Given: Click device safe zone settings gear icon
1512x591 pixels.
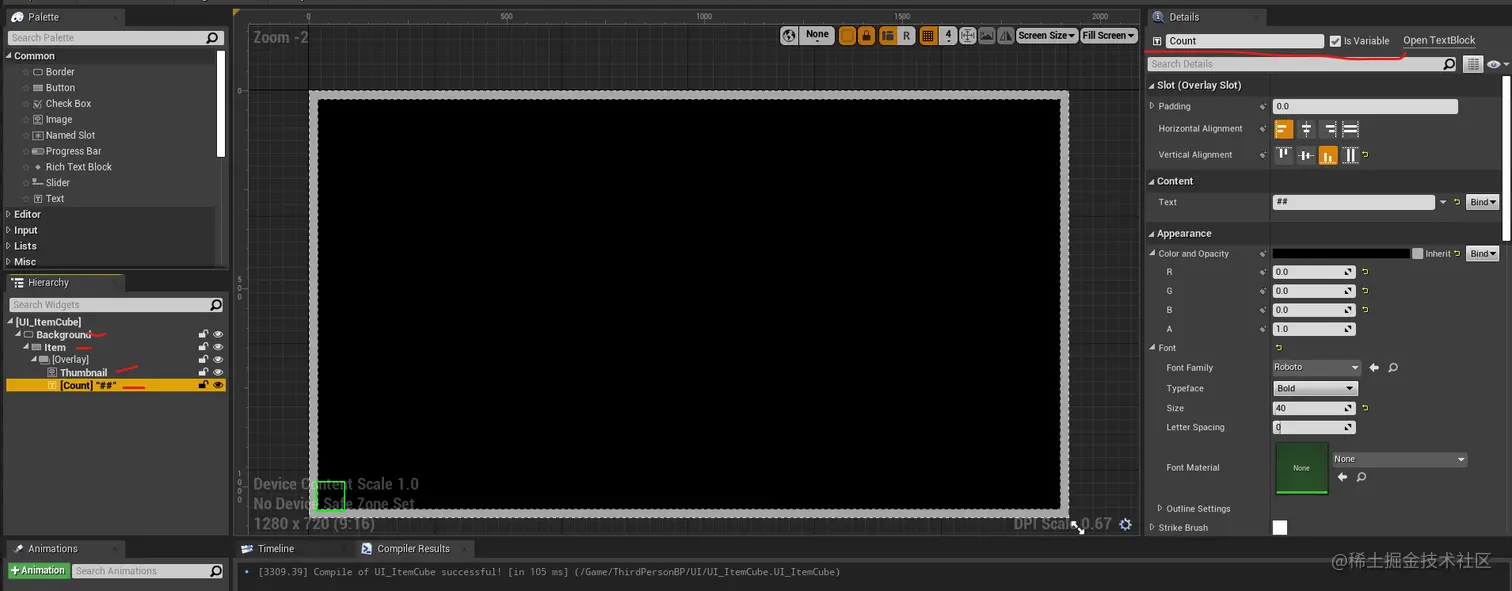Looking at the screenshot, I should [x=1125, y=524].
